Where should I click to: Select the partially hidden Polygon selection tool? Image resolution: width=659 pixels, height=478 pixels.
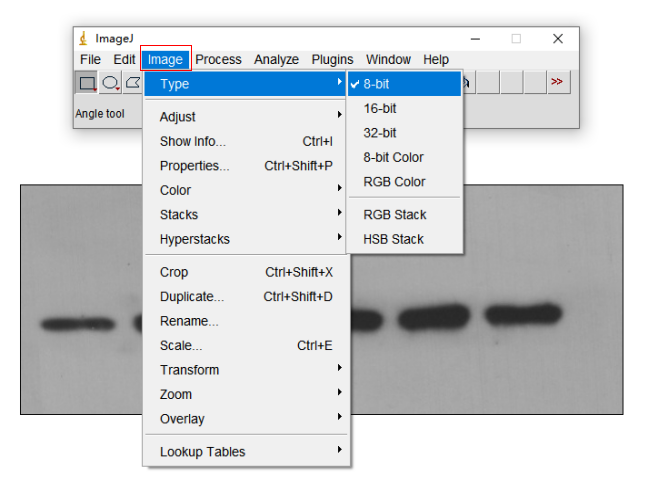133,84
